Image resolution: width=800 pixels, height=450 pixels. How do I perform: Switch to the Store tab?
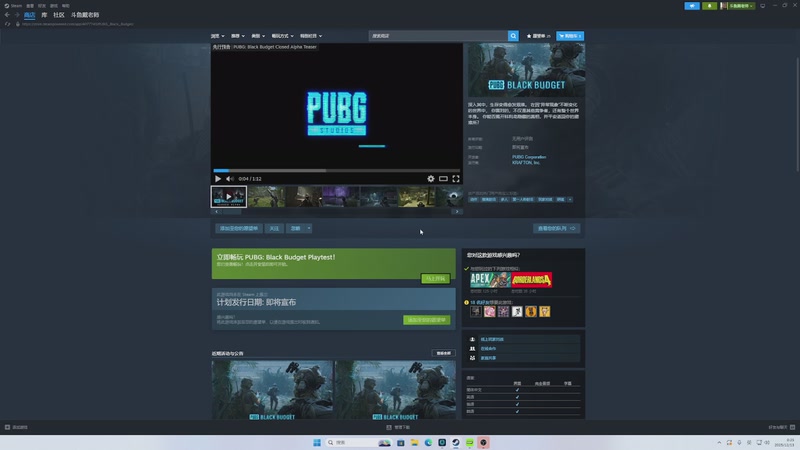(30, 15)
